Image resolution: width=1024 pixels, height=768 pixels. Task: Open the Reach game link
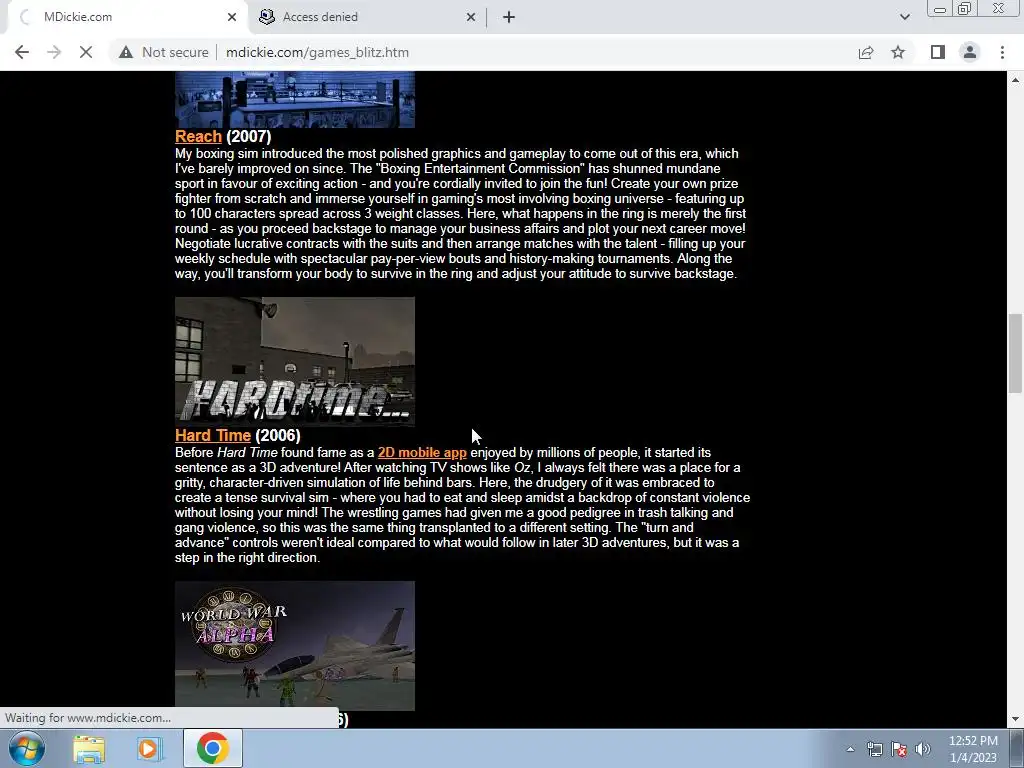click(x=199, y=136)
